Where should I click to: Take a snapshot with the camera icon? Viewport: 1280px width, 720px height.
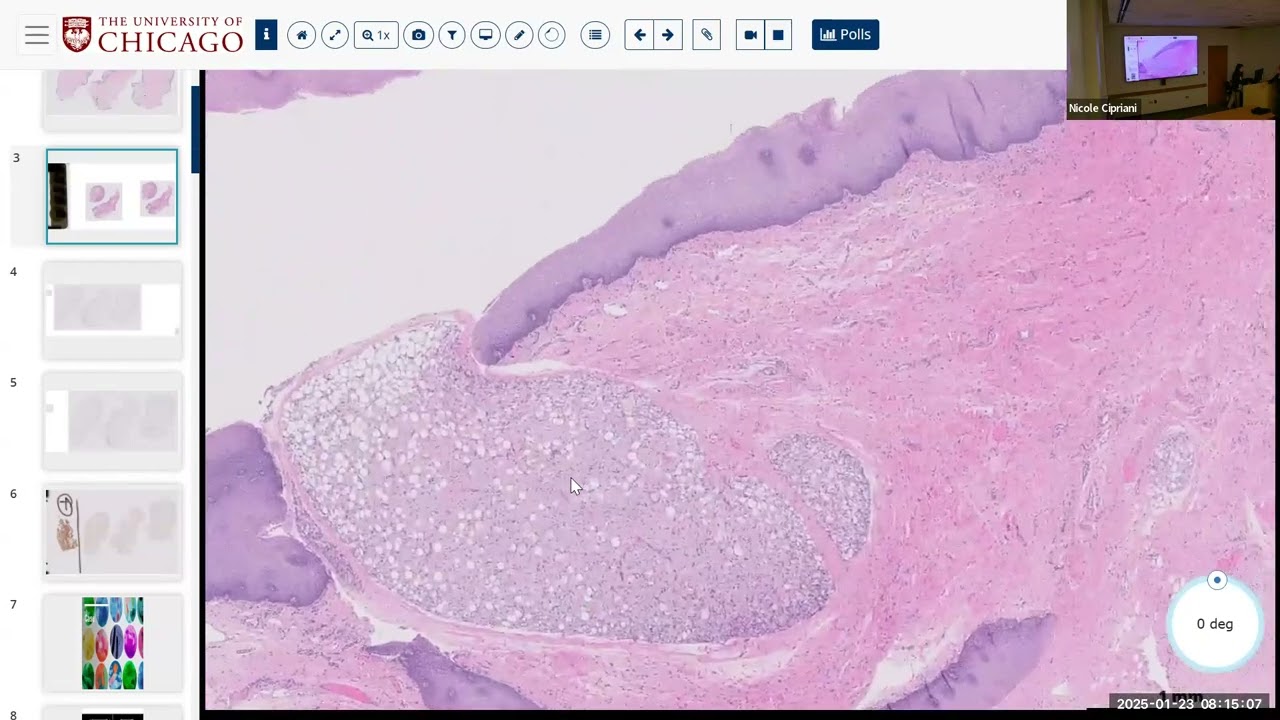pyautogui.click(x=418, y=35)
